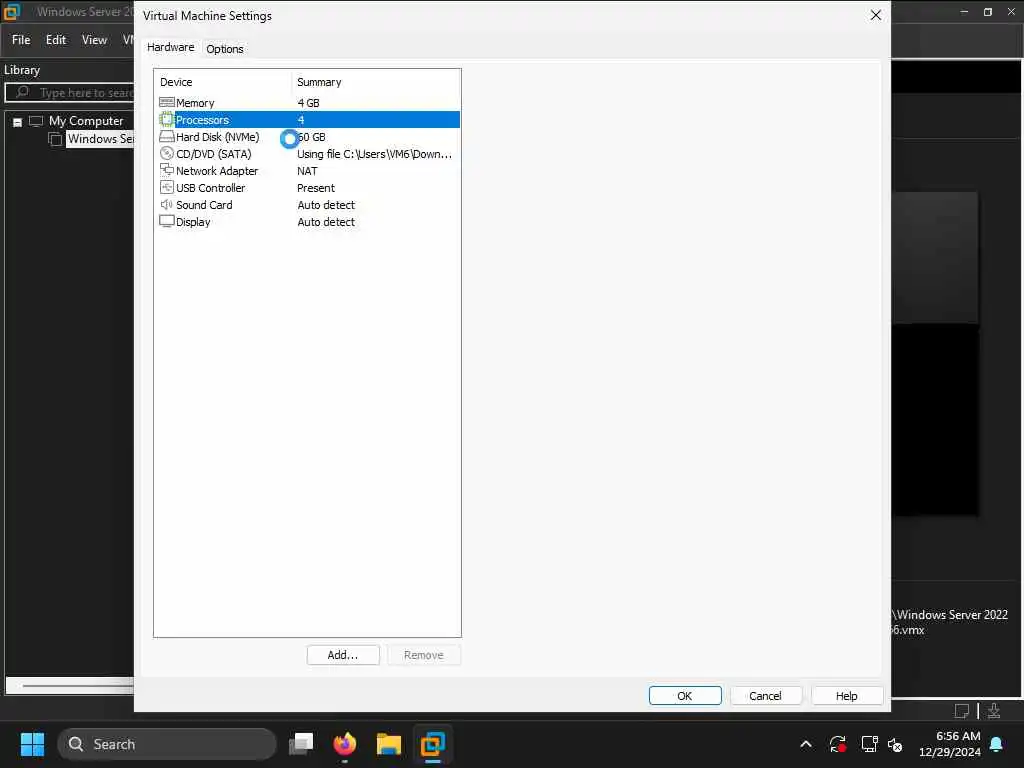Viewport: 1024px width, 768px height.
Task: Click the Cancel button
Action: 765,696
